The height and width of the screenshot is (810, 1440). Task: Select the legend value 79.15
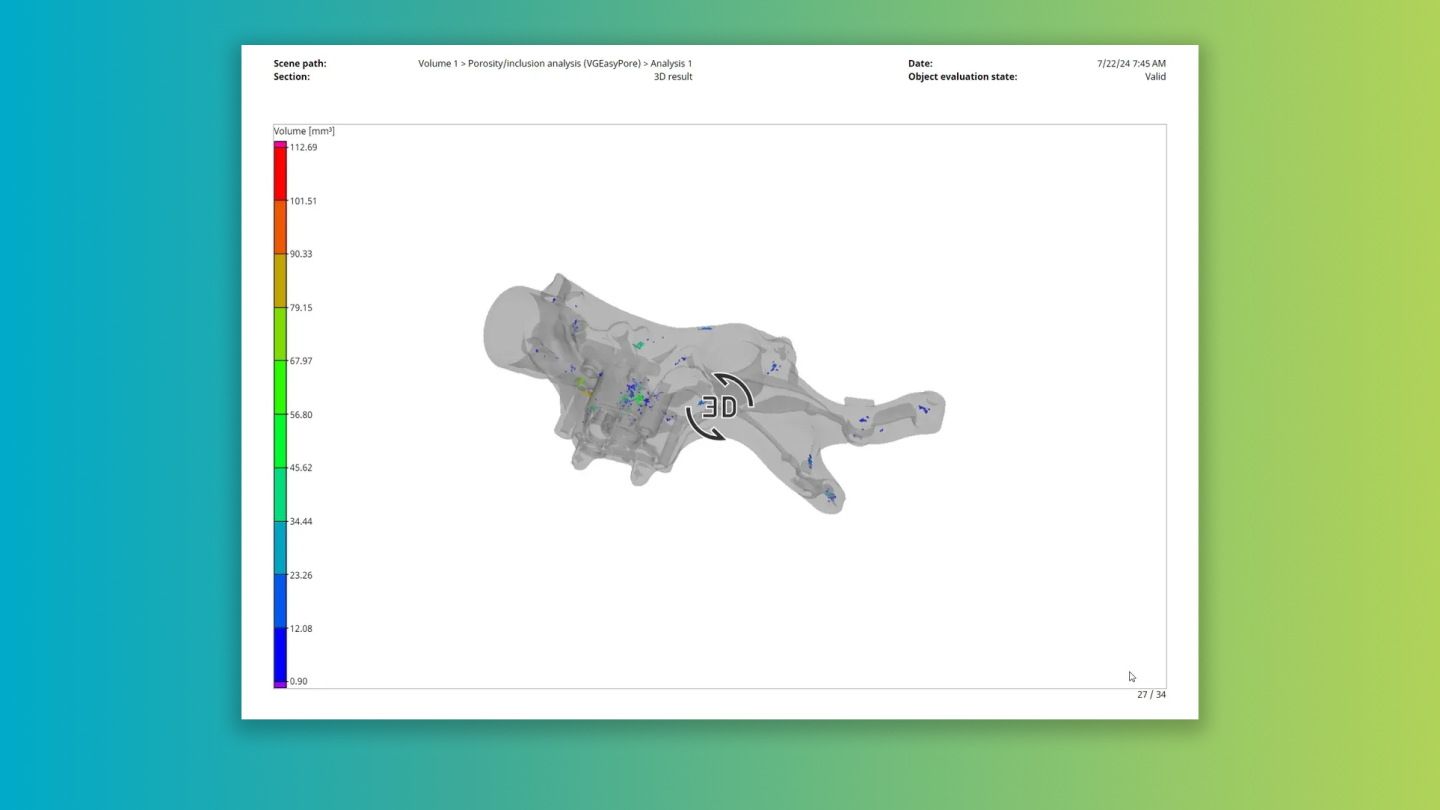(x=301, y=308)
